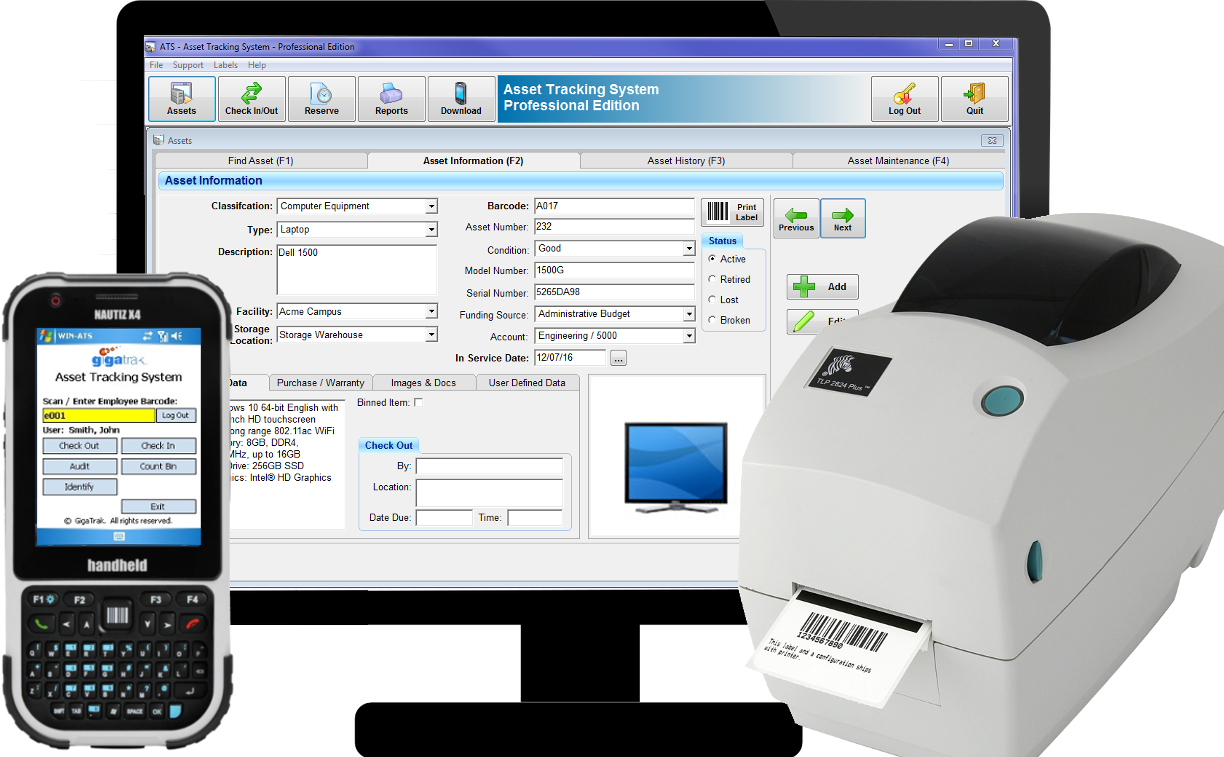The image size is (1224, 757).
Task: Tap the Count Bin button on the handheld
Action: 158,466
